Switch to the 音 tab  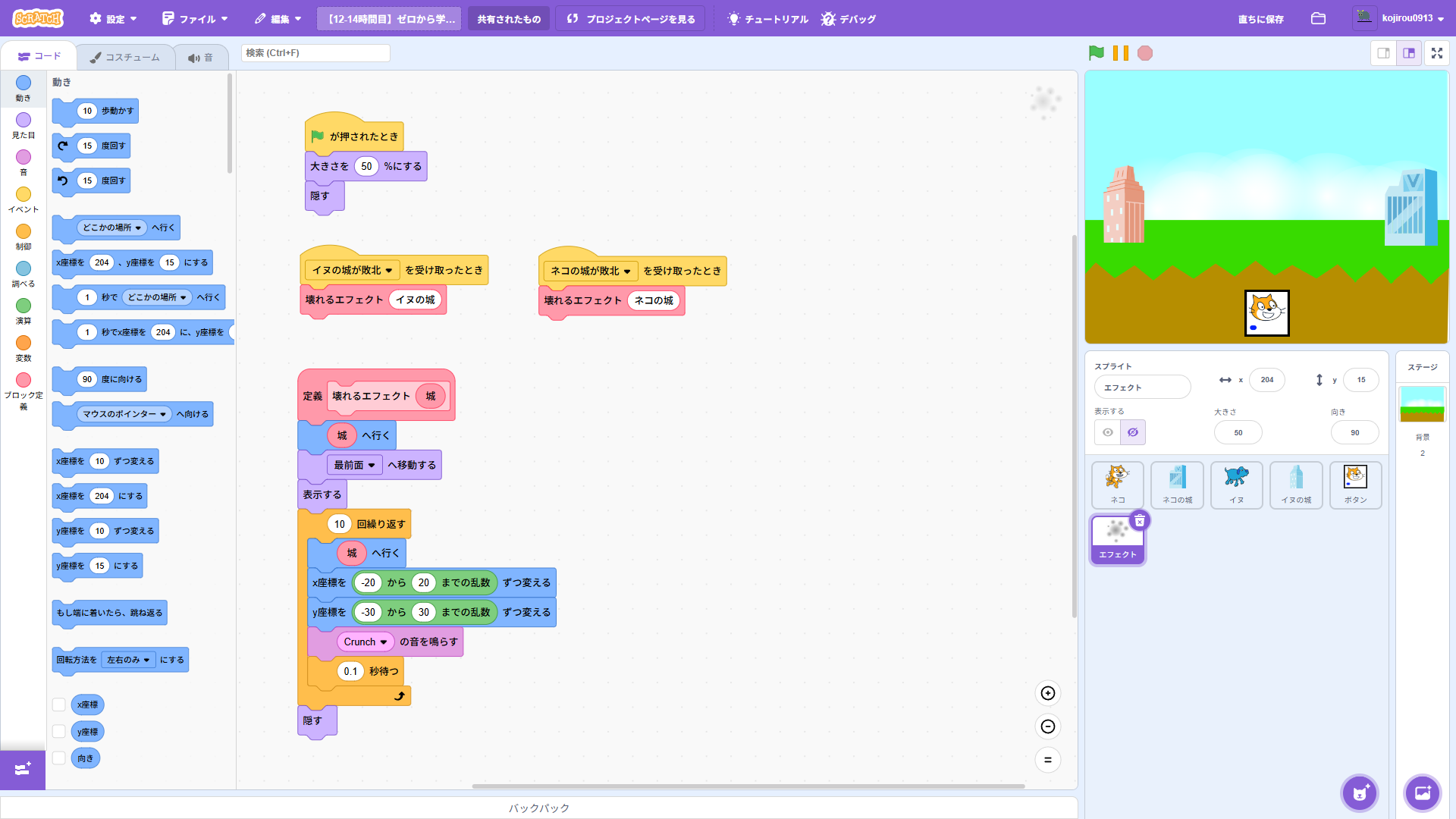tap(201, 58)
